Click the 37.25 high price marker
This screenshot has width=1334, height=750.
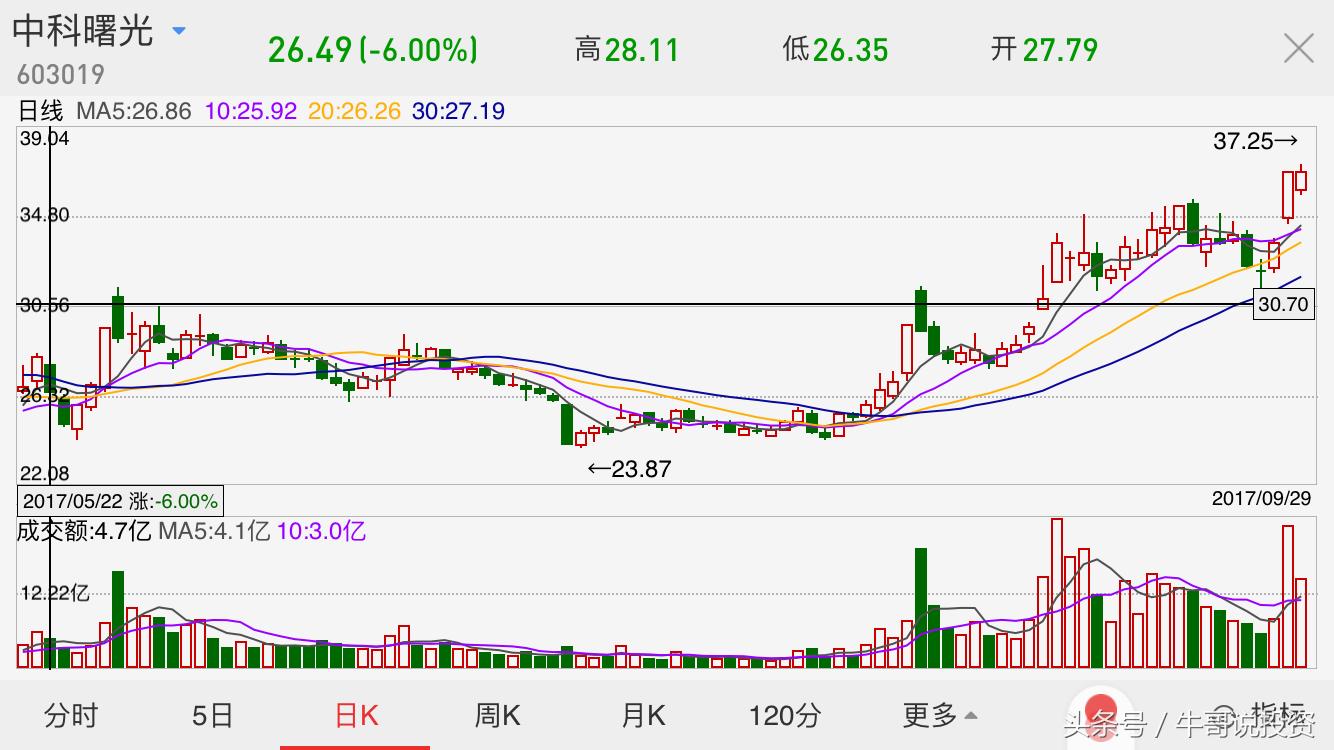(1254, 142)
